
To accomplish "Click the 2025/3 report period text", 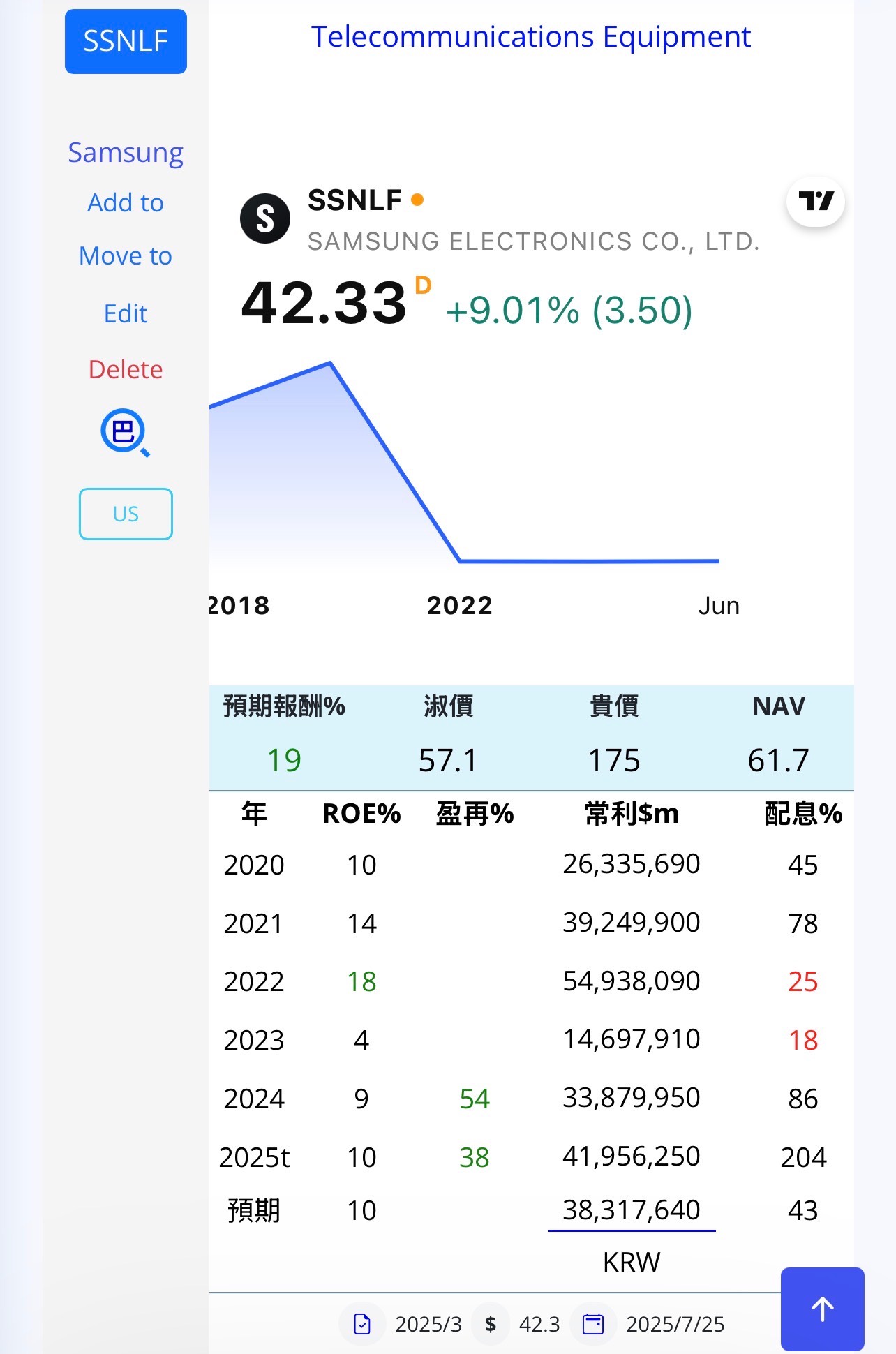I will click(428, 1324).
